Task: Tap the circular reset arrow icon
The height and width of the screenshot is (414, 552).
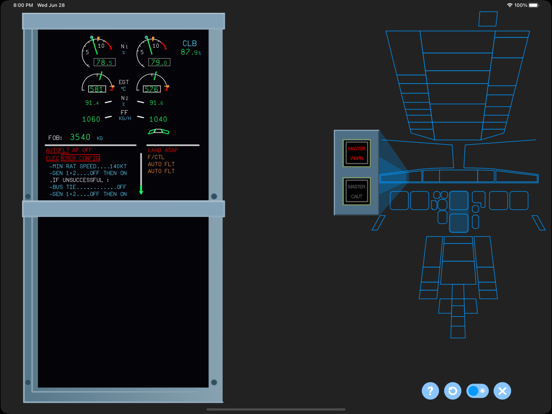Action: click(x=452, y=391)
